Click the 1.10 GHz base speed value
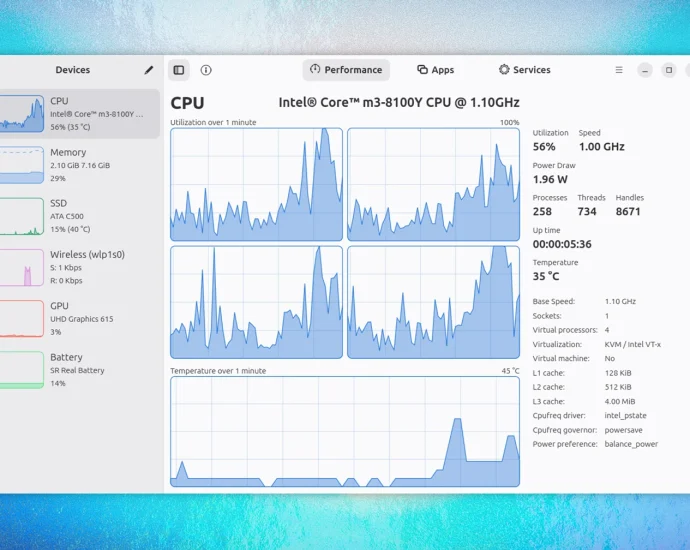This screenshot has width=690, height=550. (x=620, y=301)
